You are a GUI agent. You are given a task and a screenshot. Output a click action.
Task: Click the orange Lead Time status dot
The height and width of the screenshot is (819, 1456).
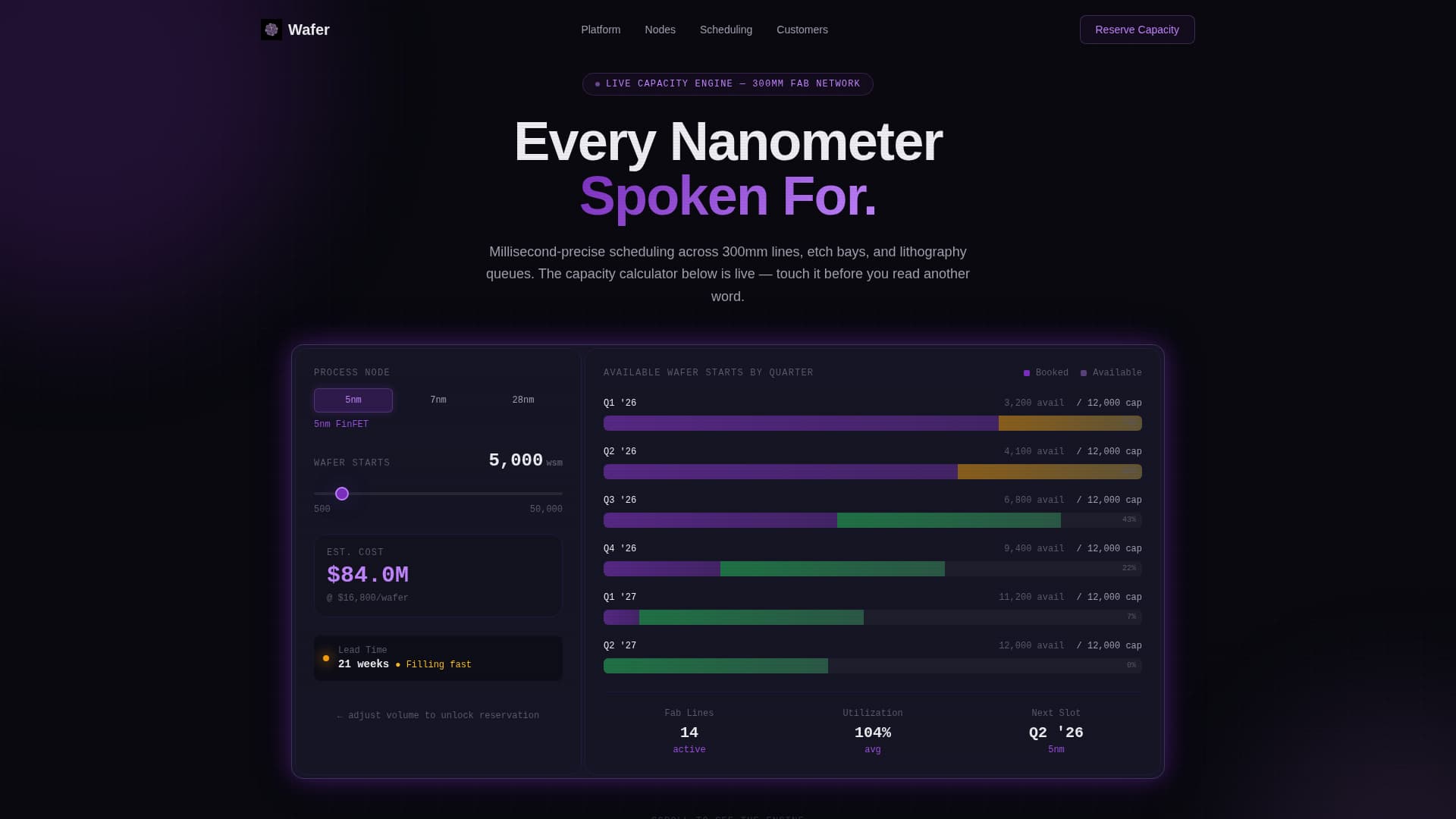[326, 657]
